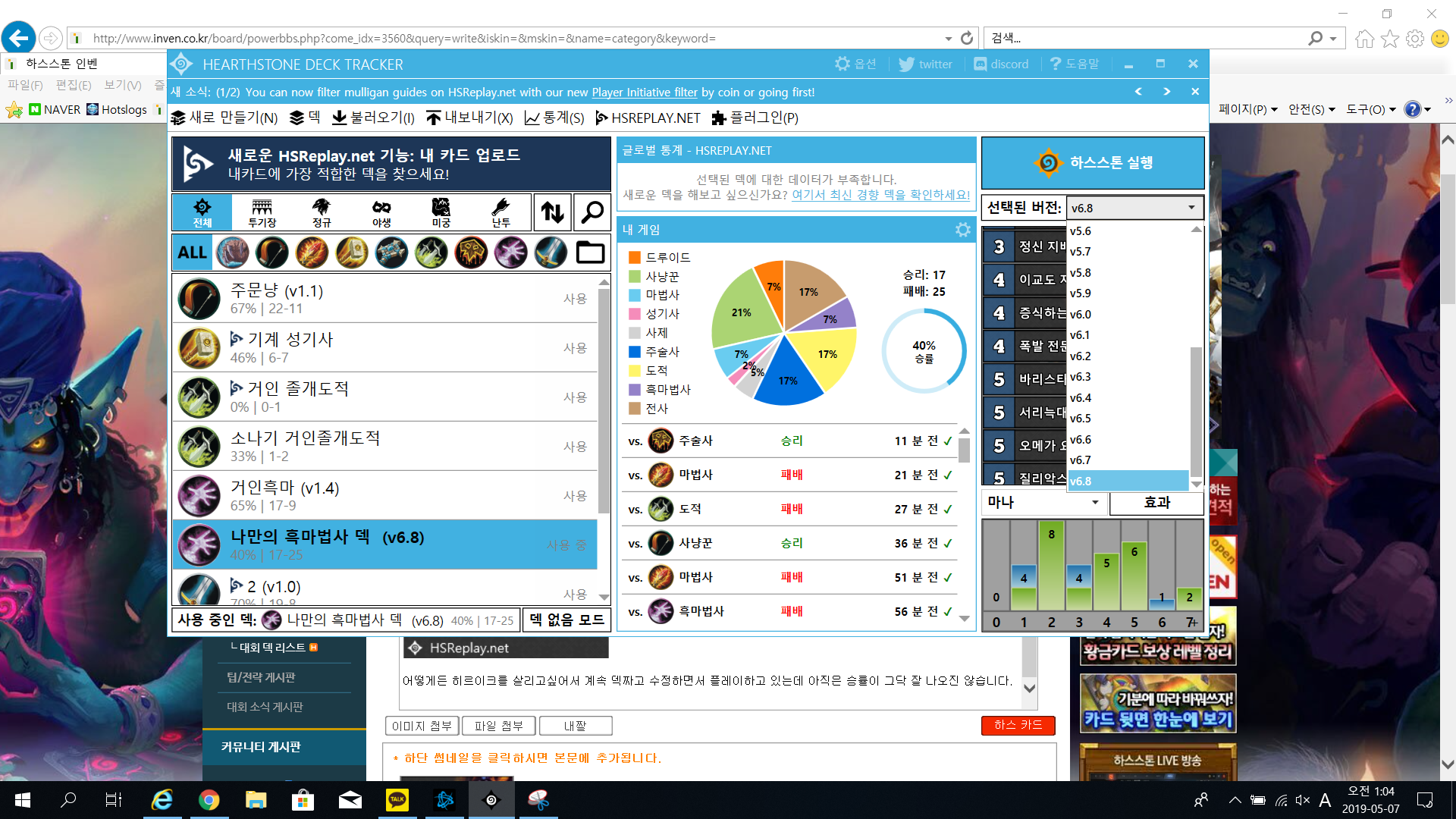Filter decks by Paladin hammer icon
Screen dimensions: 1456x819
351,253
